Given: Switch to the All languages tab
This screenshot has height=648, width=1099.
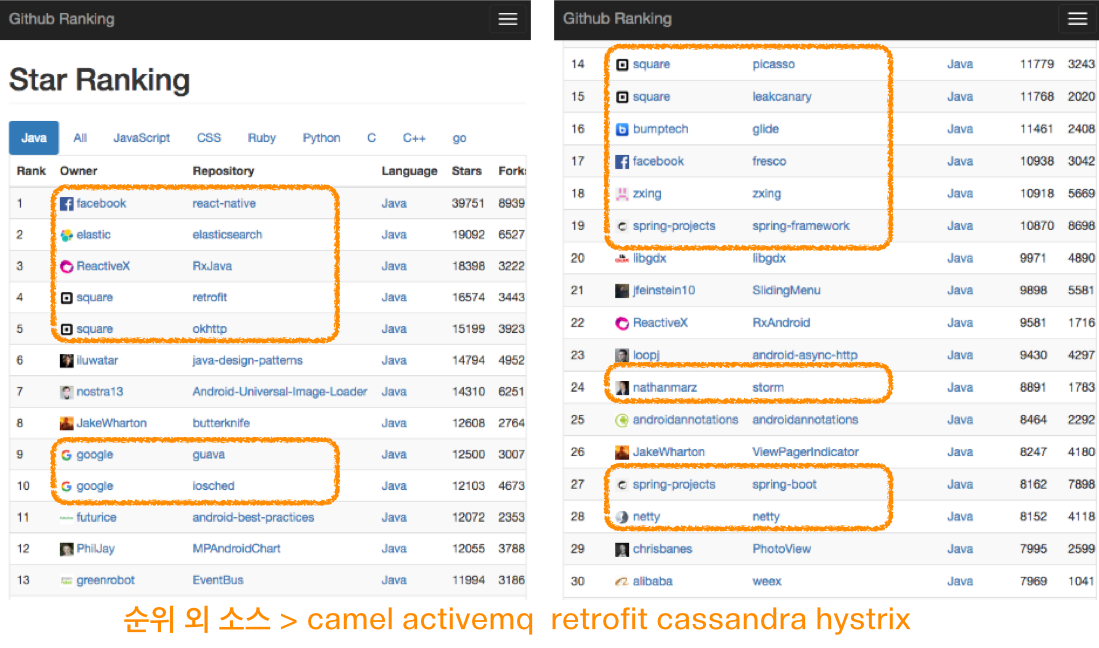Looking at the screenshot, I should (x=80, y=138).
